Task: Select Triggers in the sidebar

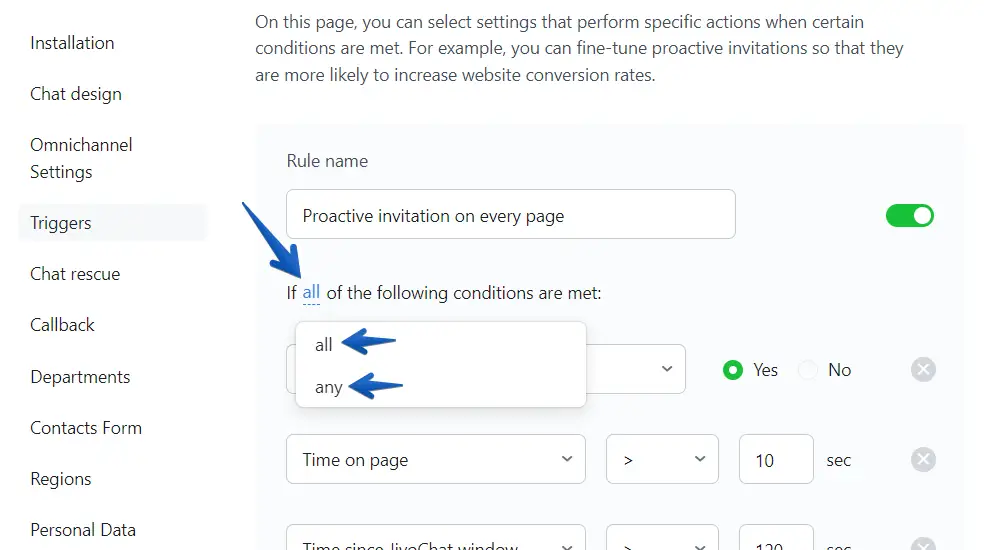Action: click(x=61, y=223)
